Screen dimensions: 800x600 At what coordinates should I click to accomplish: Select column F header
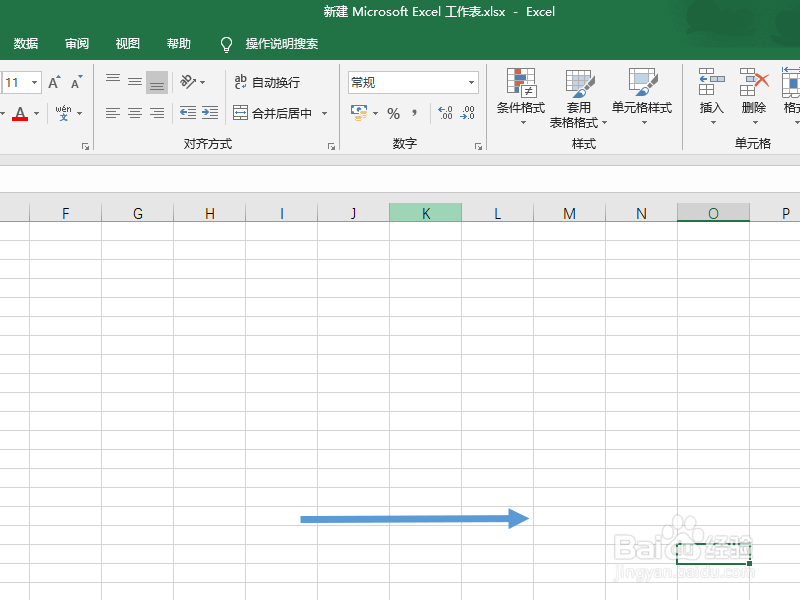(x=65, y=213)
